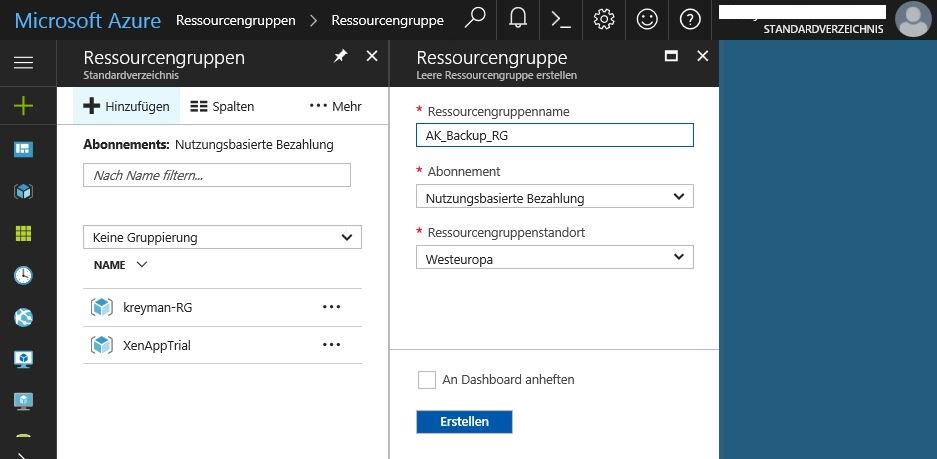Open notifications bell icon

pyautogui.click(x=518, y=20)
